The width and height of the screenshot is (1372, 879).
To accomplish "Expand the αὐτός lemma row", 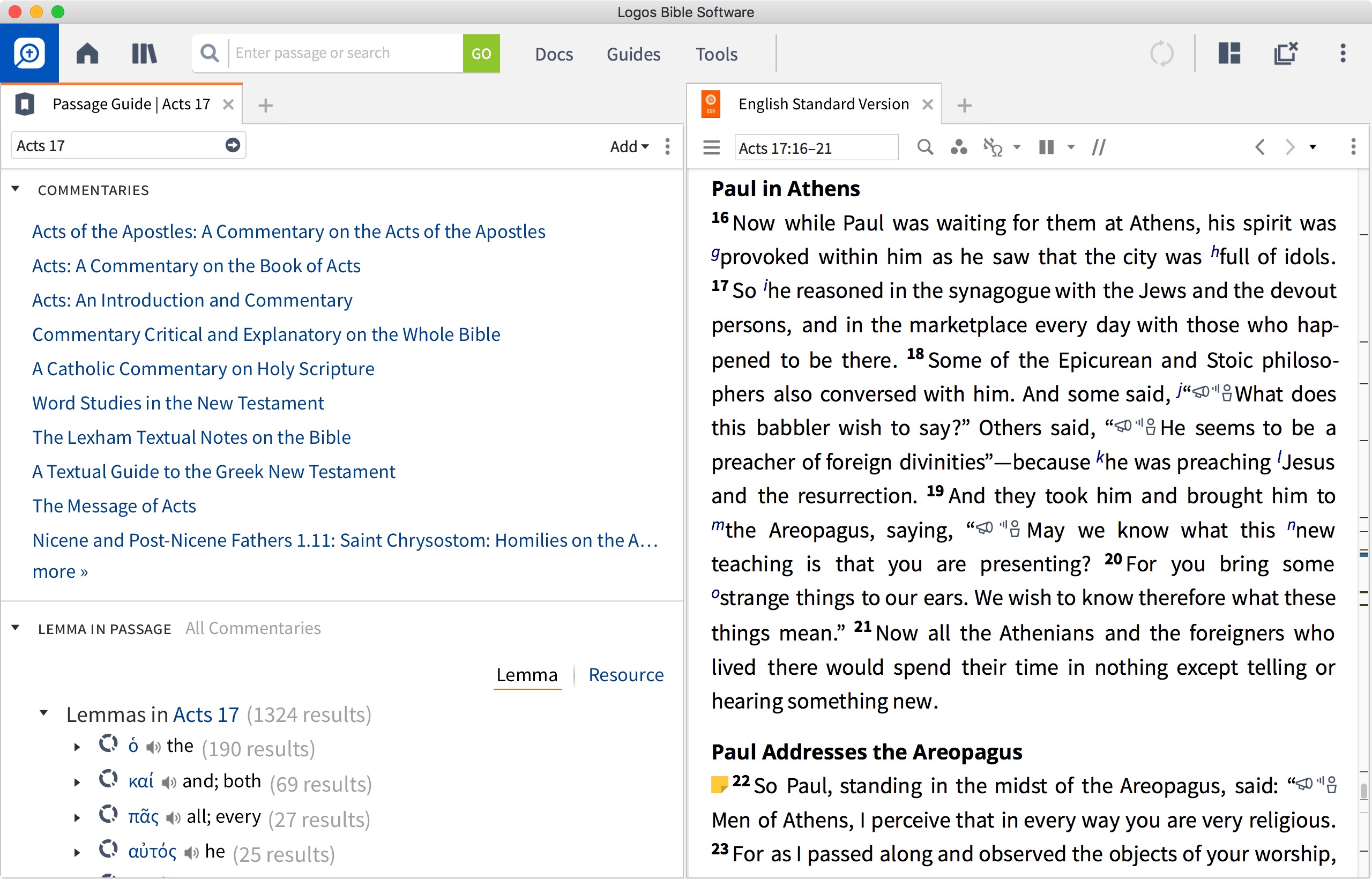I will pos(77,853).
